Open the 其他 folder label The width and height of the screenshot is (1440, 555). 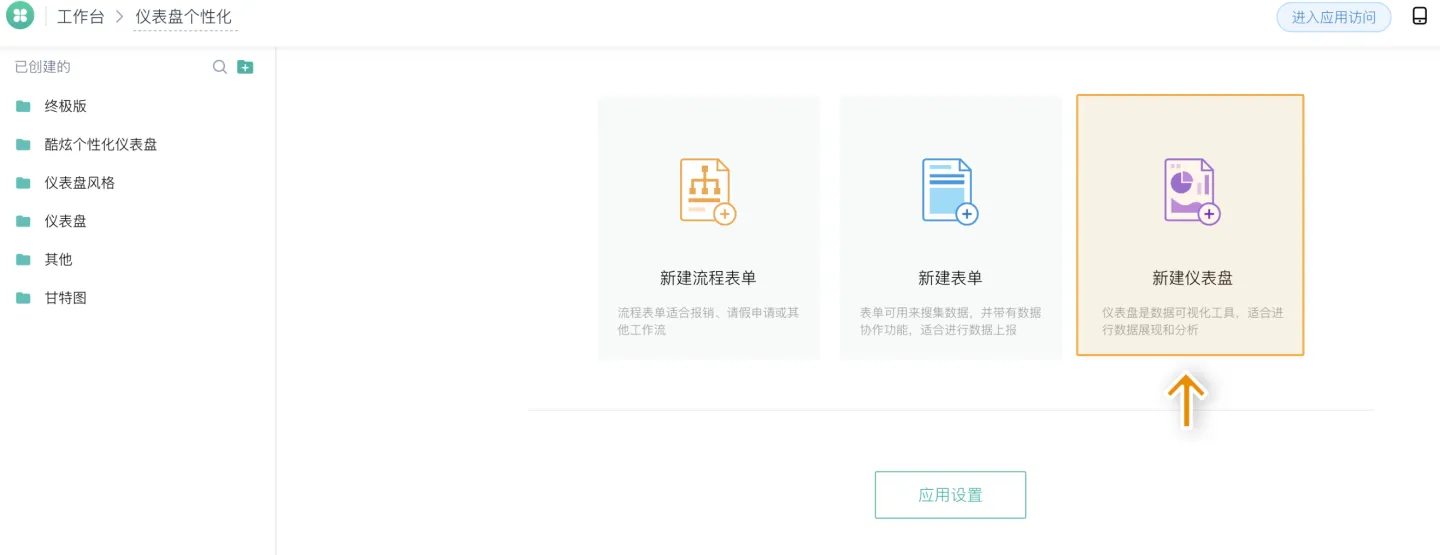tap(58, 259)
